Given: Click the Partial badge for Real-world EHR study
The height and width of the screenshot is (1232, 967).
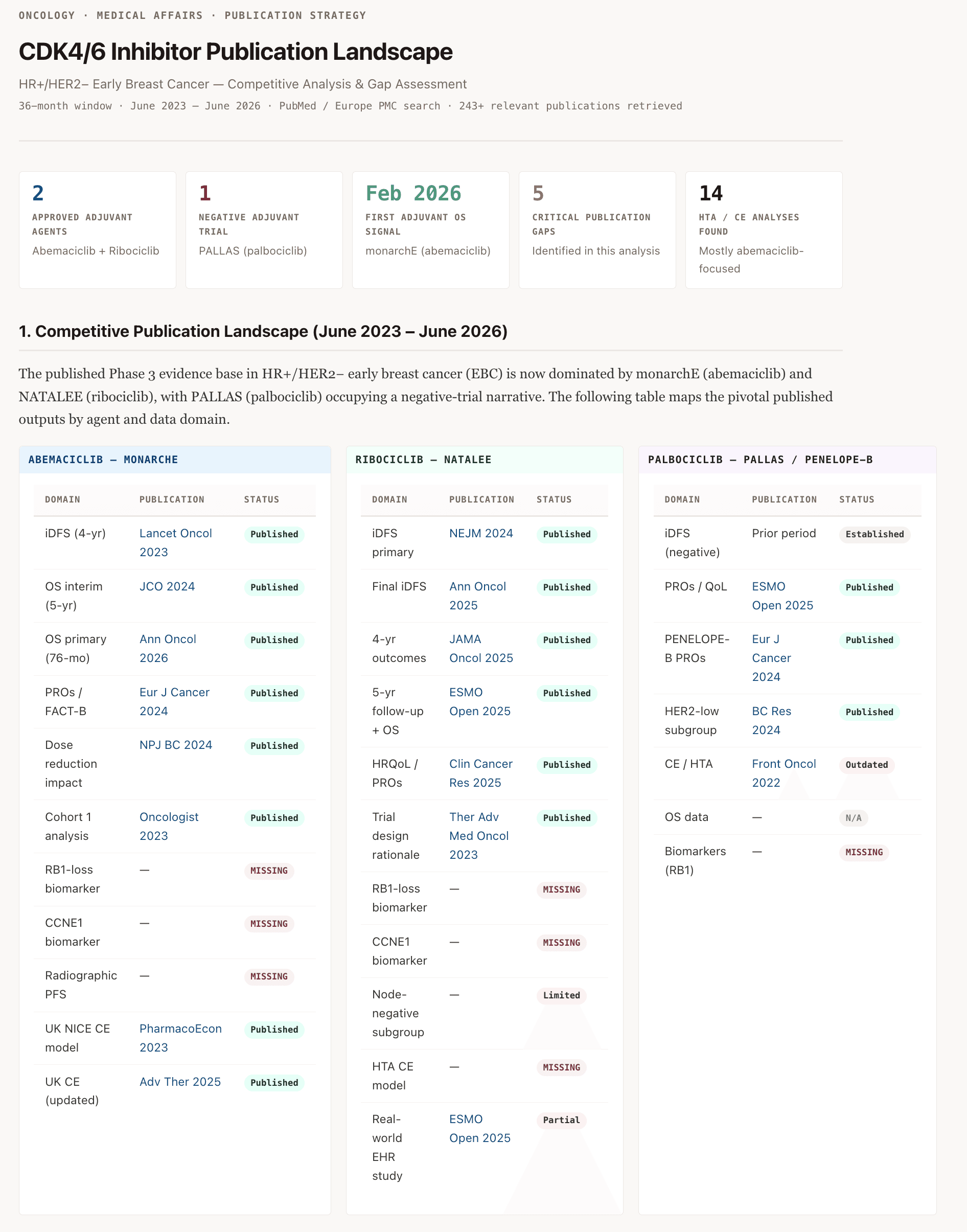Looking at the screenshot, I should [561, 1121].
